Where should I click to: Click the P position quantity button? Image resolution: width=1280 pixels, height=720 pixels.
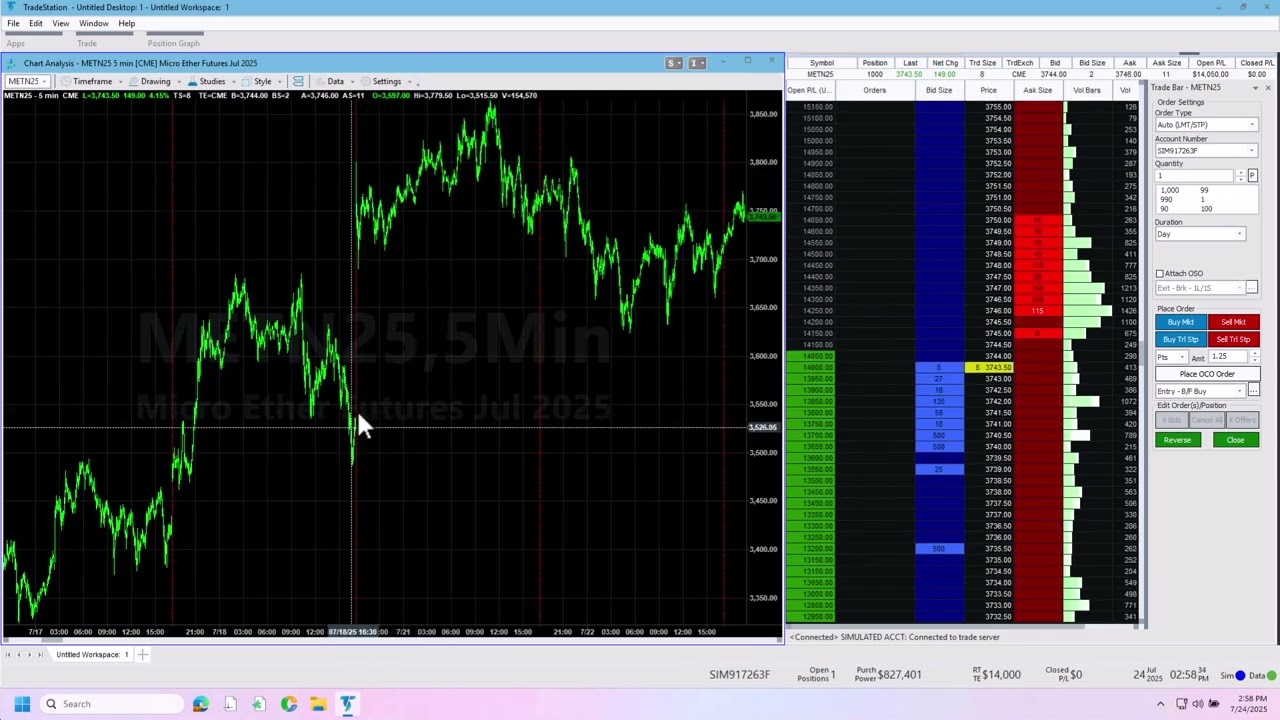[1252, 176]
